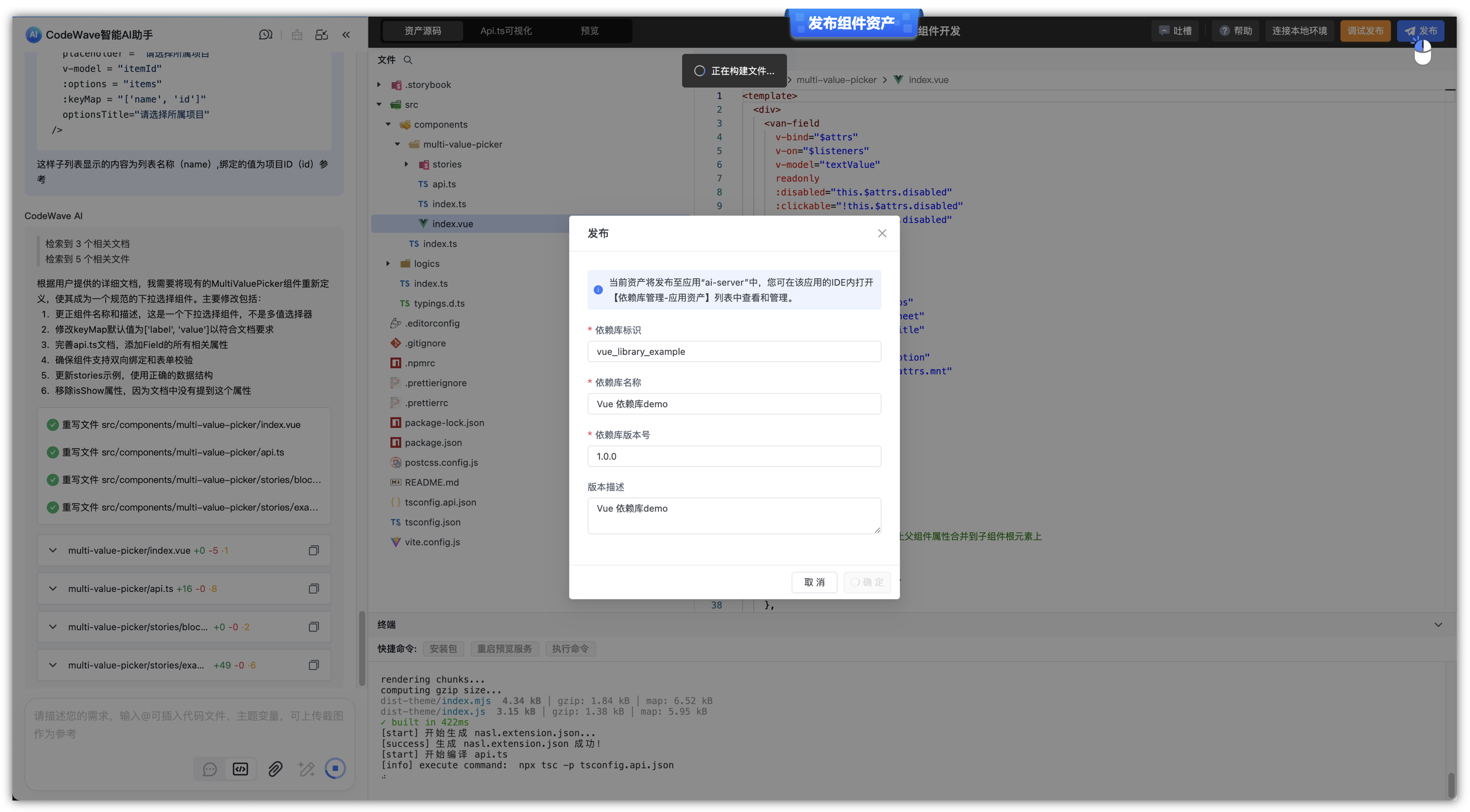Click 取消 in the publish dialog
The height and width of the screenshot is (812, 1470).
click(814, 582)
